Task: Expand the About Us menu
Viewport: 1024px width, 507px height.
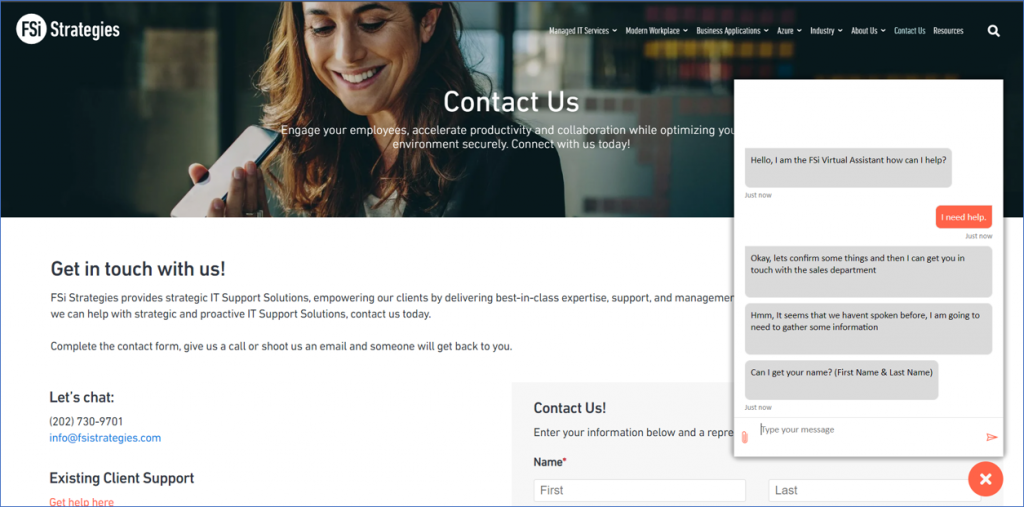Action: coord(868,31)
